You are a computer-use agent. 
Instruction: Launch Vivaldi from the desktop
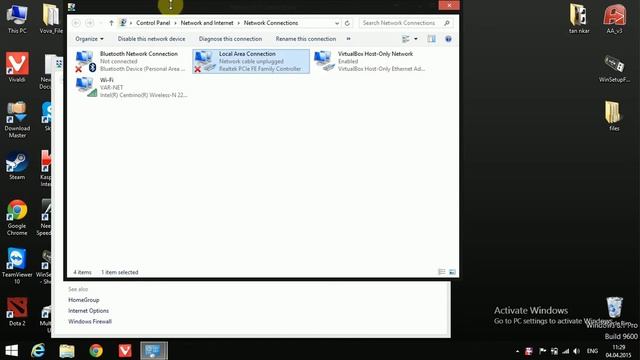point(17,67)
